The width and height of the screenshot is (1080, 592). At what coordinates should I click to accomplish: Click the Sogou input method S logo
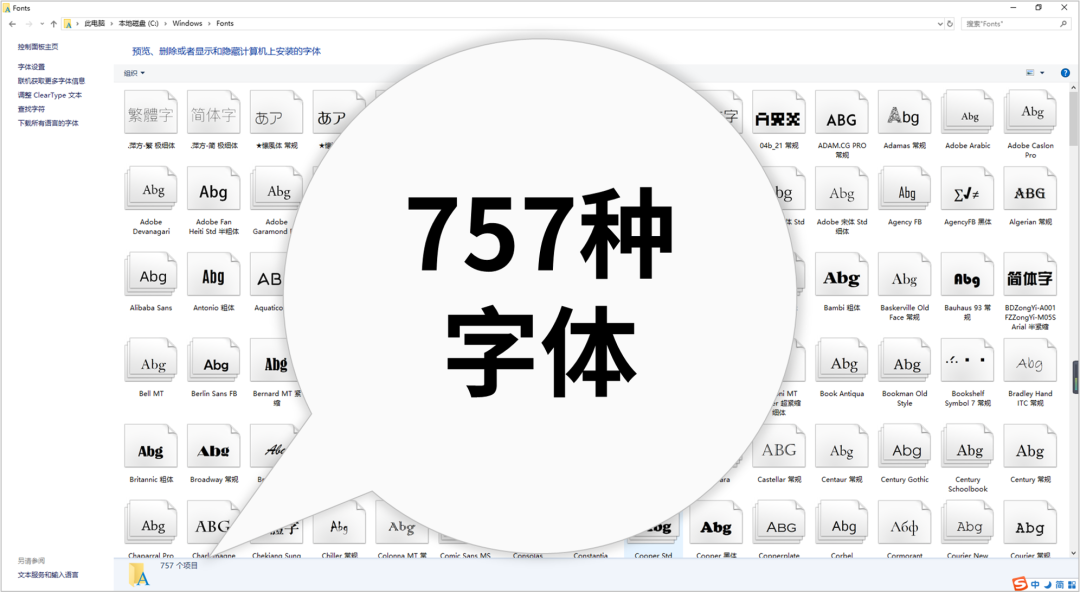coord(1019,584)
